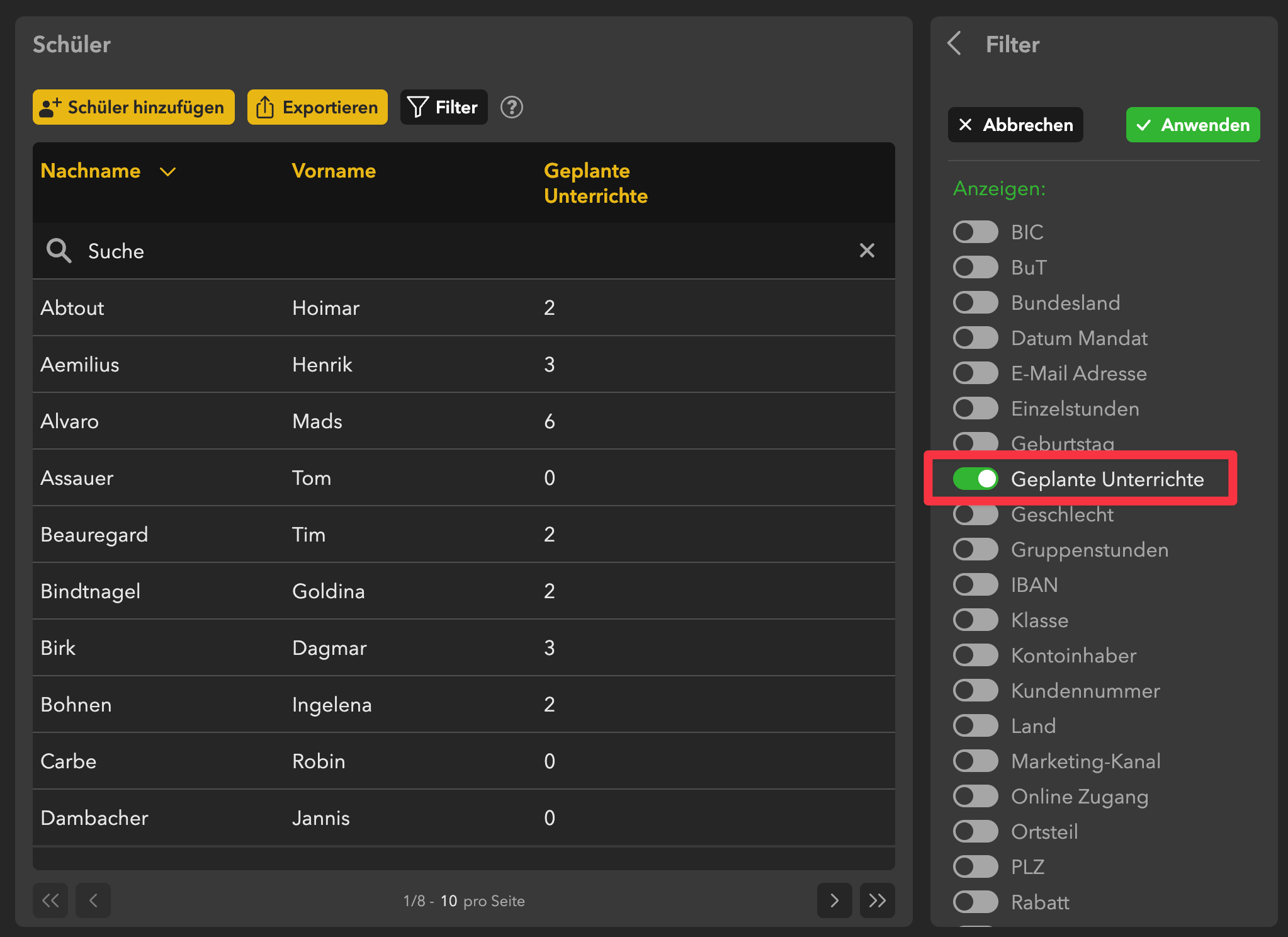
Task: Open the Filter funnel button
Action: click(444, 107)
